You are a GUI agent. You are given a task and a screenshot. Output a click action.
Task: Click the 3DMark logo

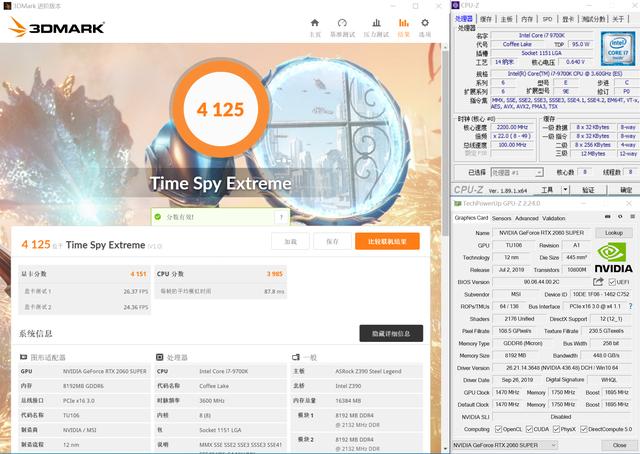[x=57, y=27]
